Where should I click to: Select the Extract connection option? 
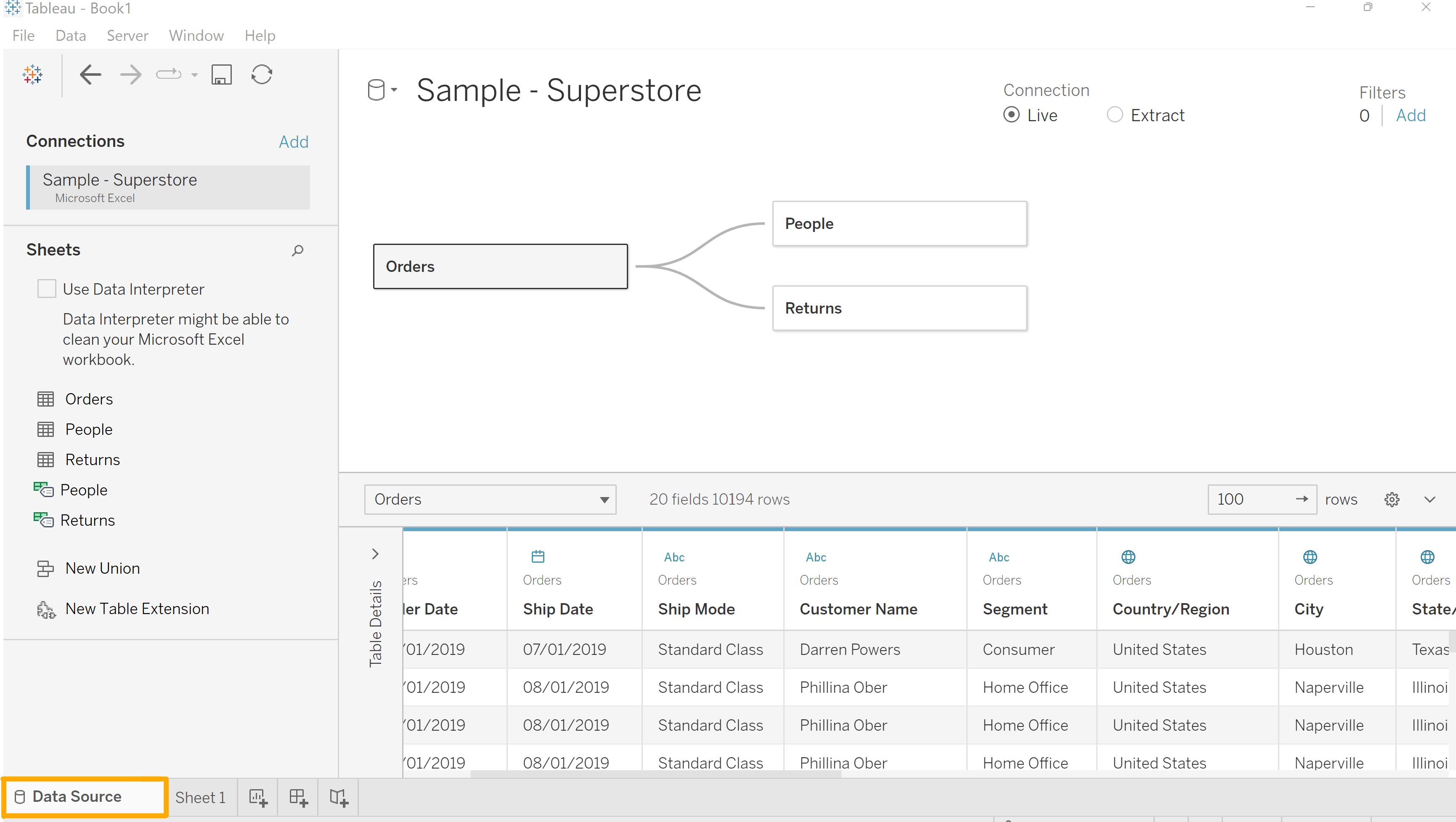tap(1114, 115)
